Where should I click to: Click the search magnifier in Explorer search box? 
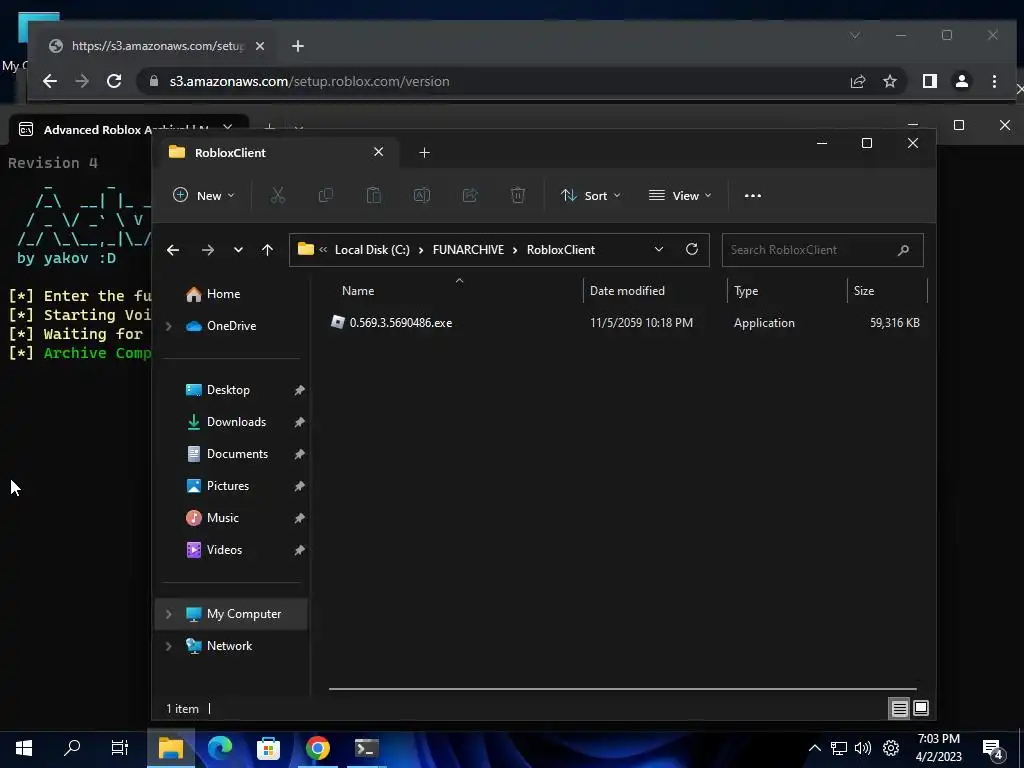tap(903, 250)
